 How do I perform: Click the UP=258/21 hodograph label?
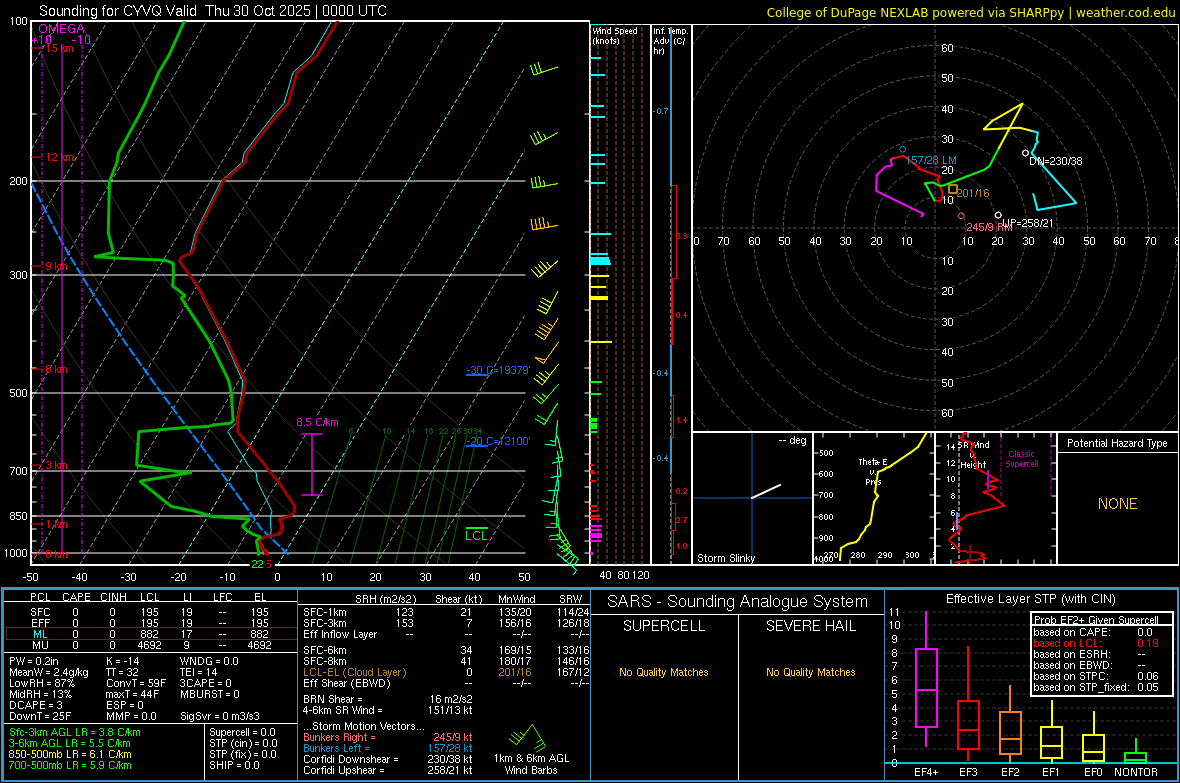point(1028,224)
